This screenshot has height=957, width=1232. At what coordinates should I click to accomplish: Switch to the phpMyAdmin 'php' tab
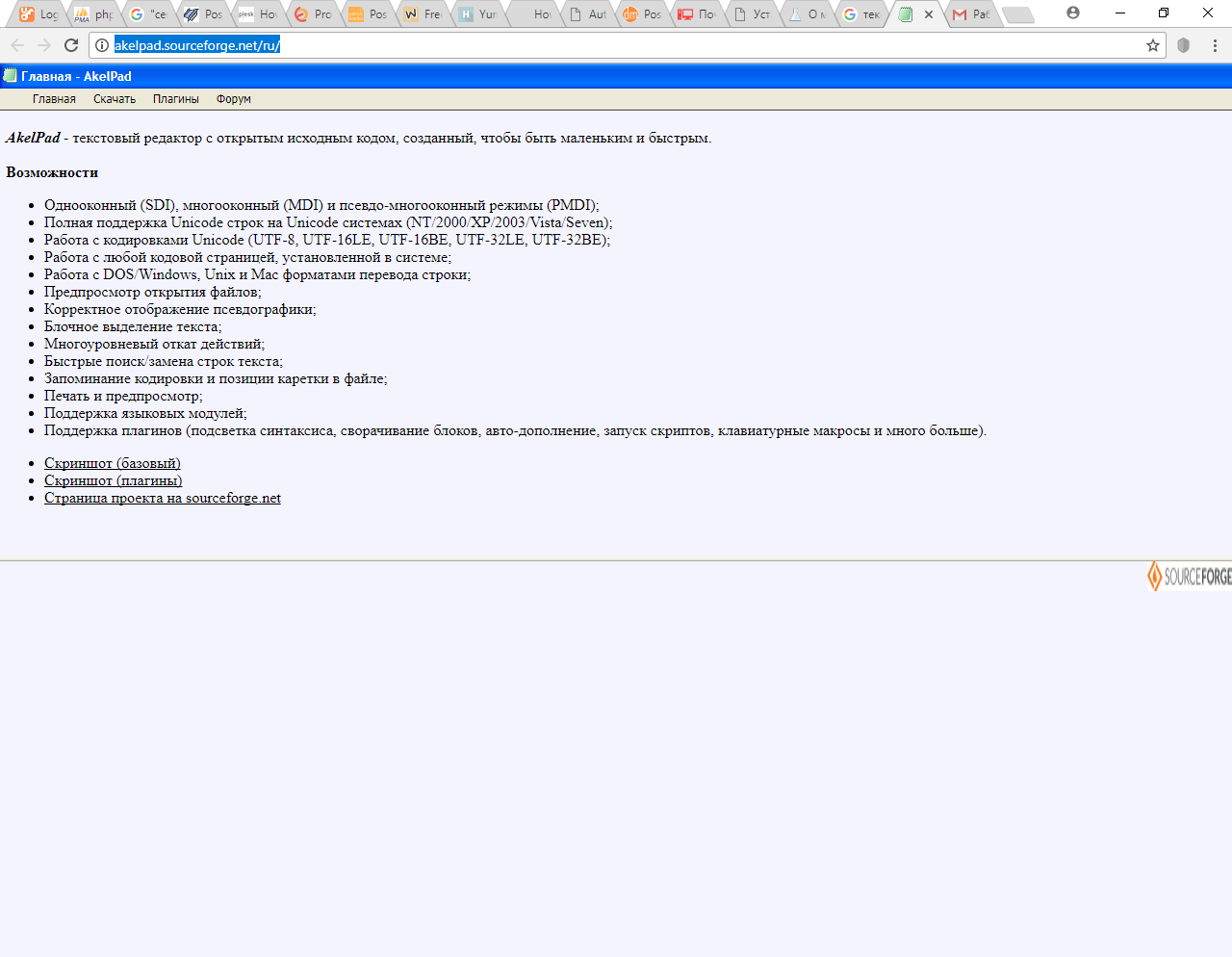click(94, 14)
